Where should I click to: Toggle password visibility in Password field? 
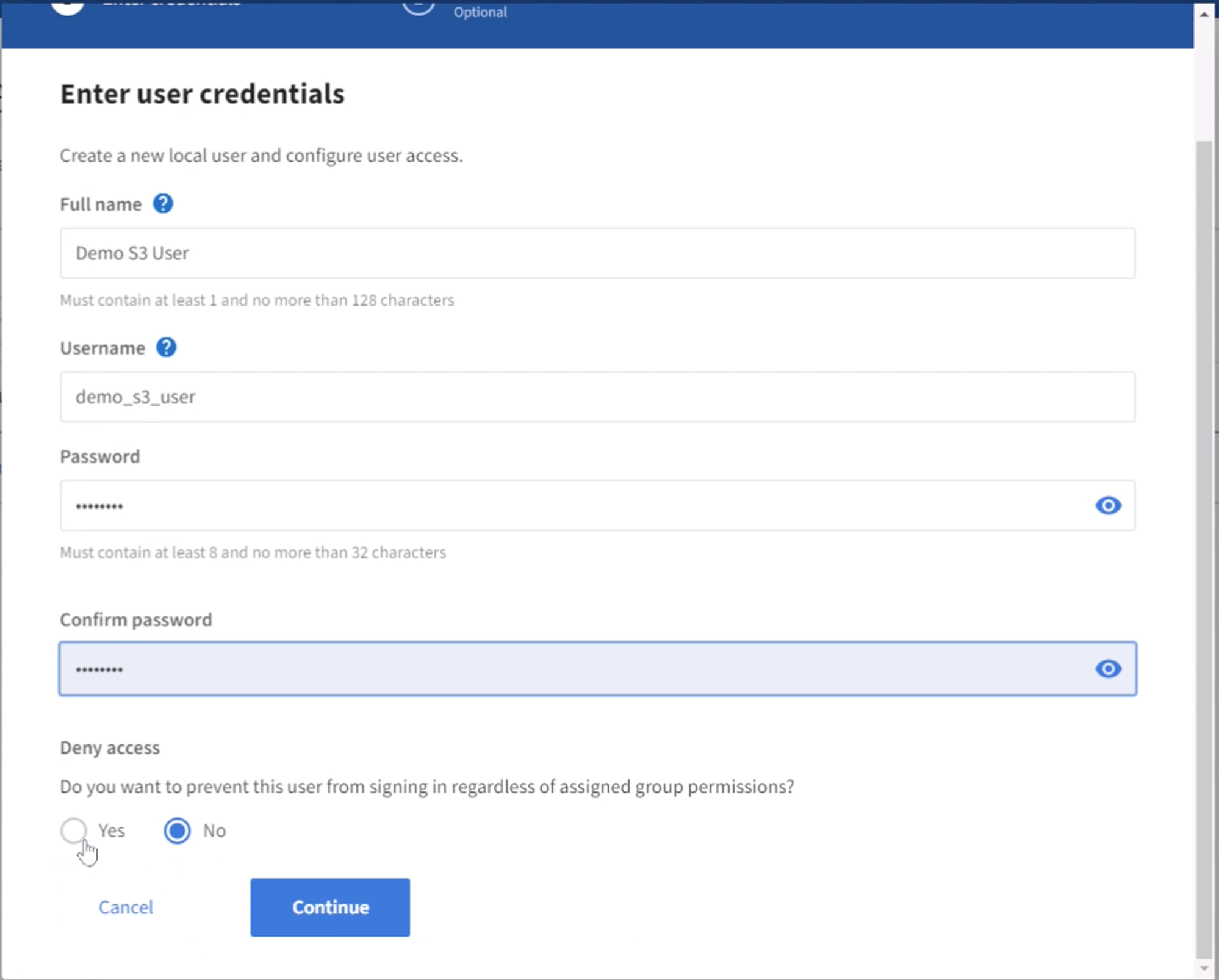point(1108,504)
